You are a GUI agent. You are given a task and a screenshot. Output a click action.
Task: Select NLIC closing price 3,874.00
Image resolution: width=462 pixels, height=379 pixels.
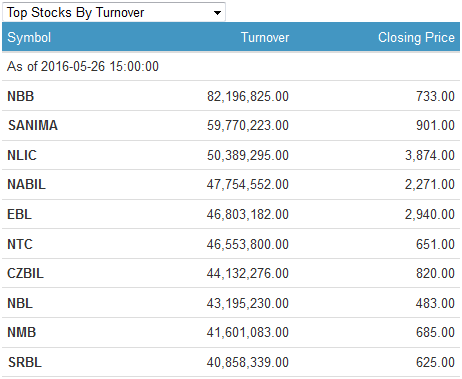pyautogui.click(x=430, y=155)
